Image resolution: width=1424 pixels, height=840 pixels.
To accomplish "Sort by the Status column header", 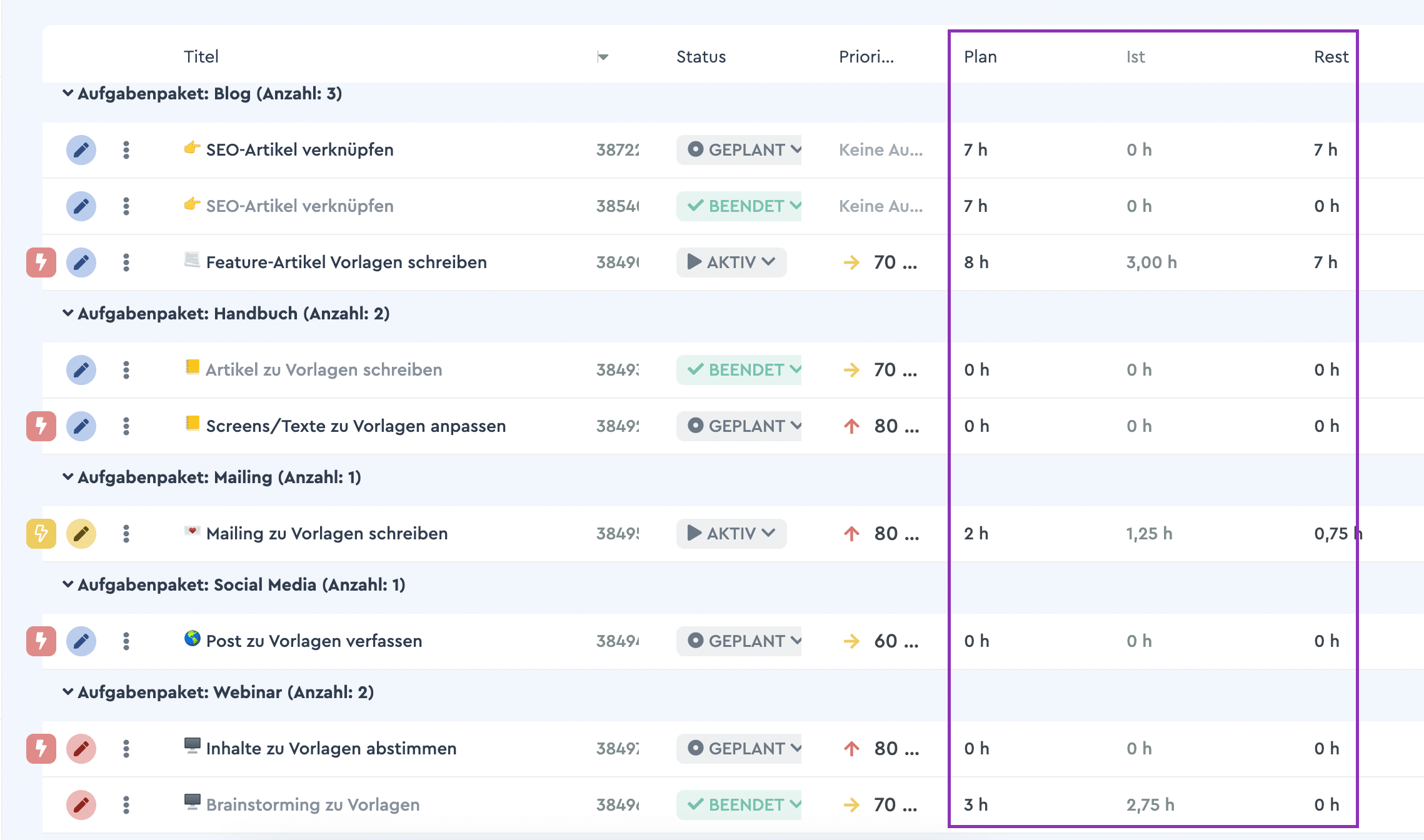I will (701, 57).
